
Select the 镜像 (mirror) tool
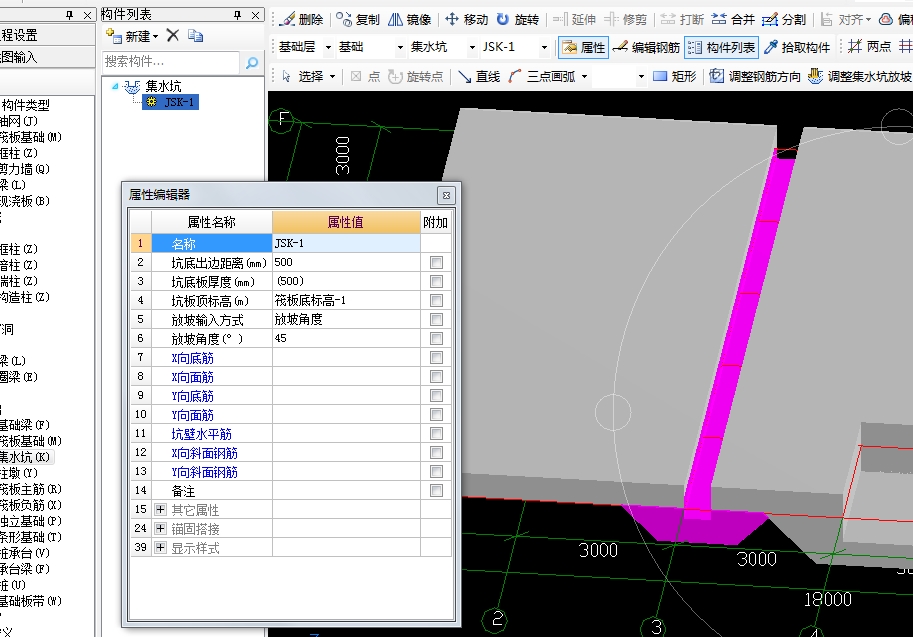(409, 19)
